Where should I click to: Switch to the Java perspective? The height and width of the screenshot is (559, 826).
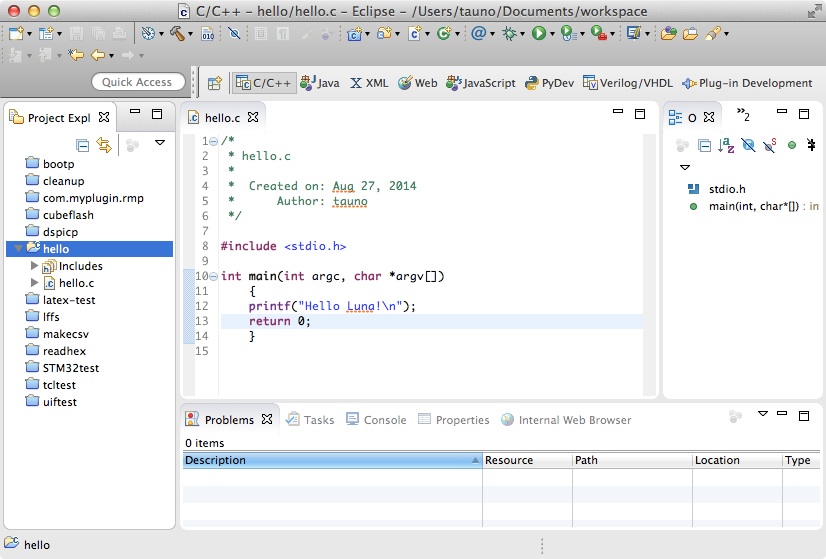[320, 83]
